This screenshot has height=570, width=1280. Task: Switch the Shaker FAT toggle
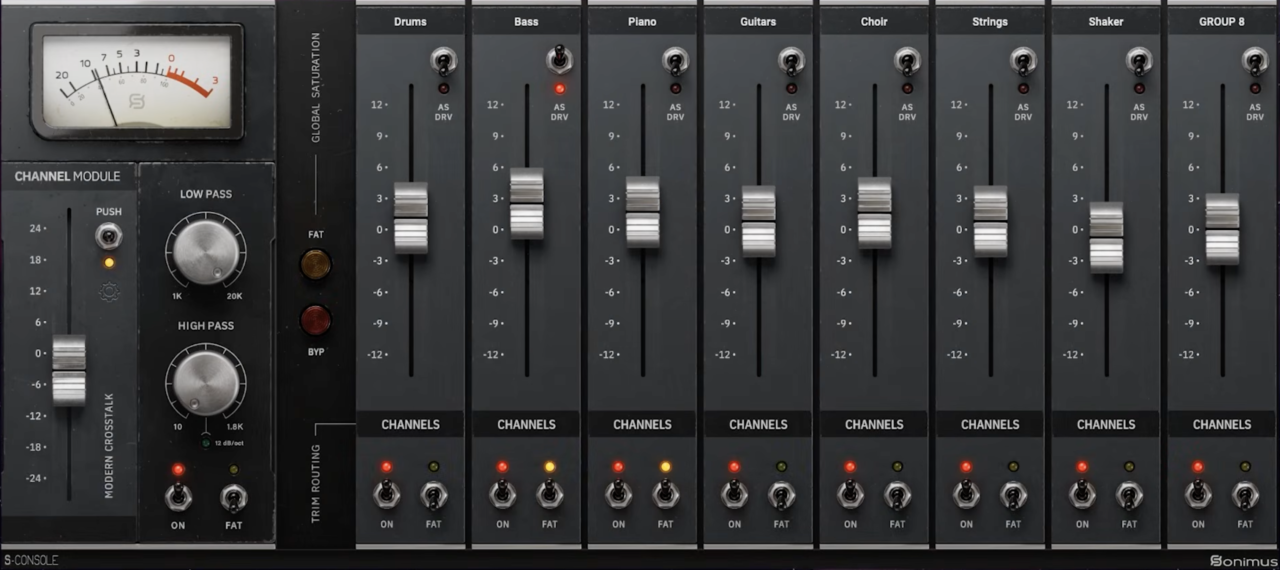pos(1129,494)
